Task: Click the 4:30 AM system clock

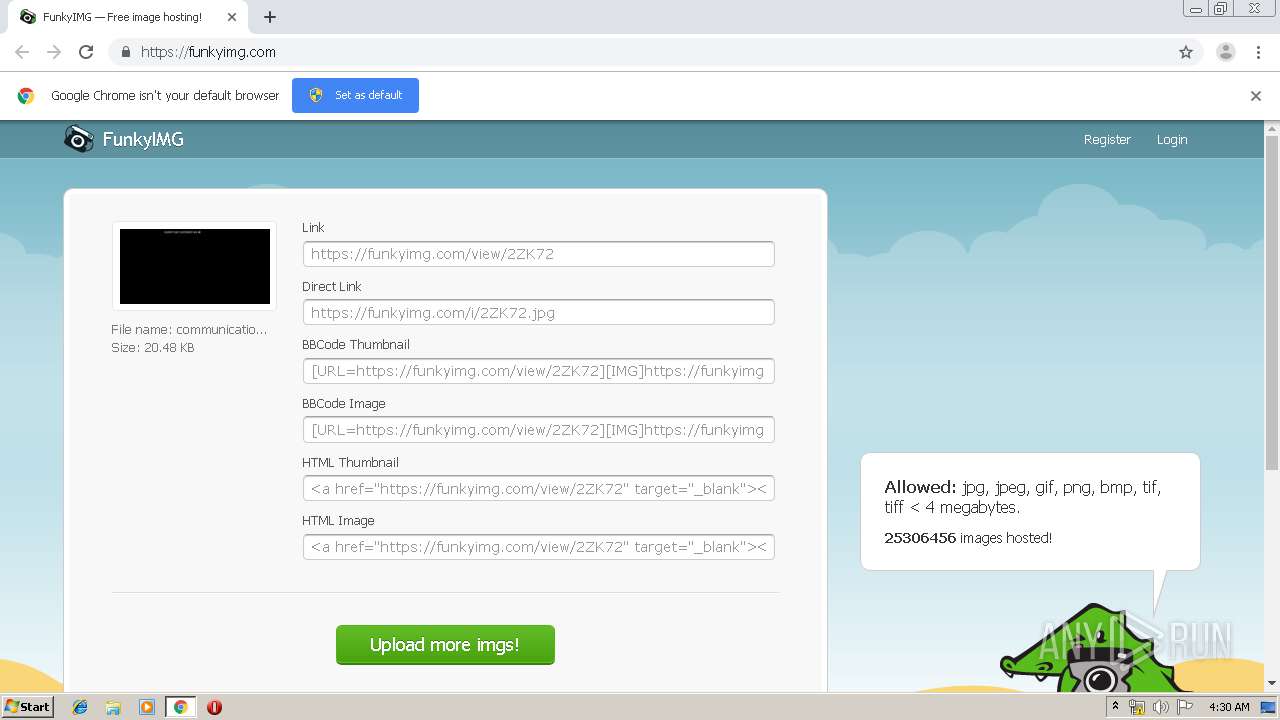Action: [x=1229, y=707]
